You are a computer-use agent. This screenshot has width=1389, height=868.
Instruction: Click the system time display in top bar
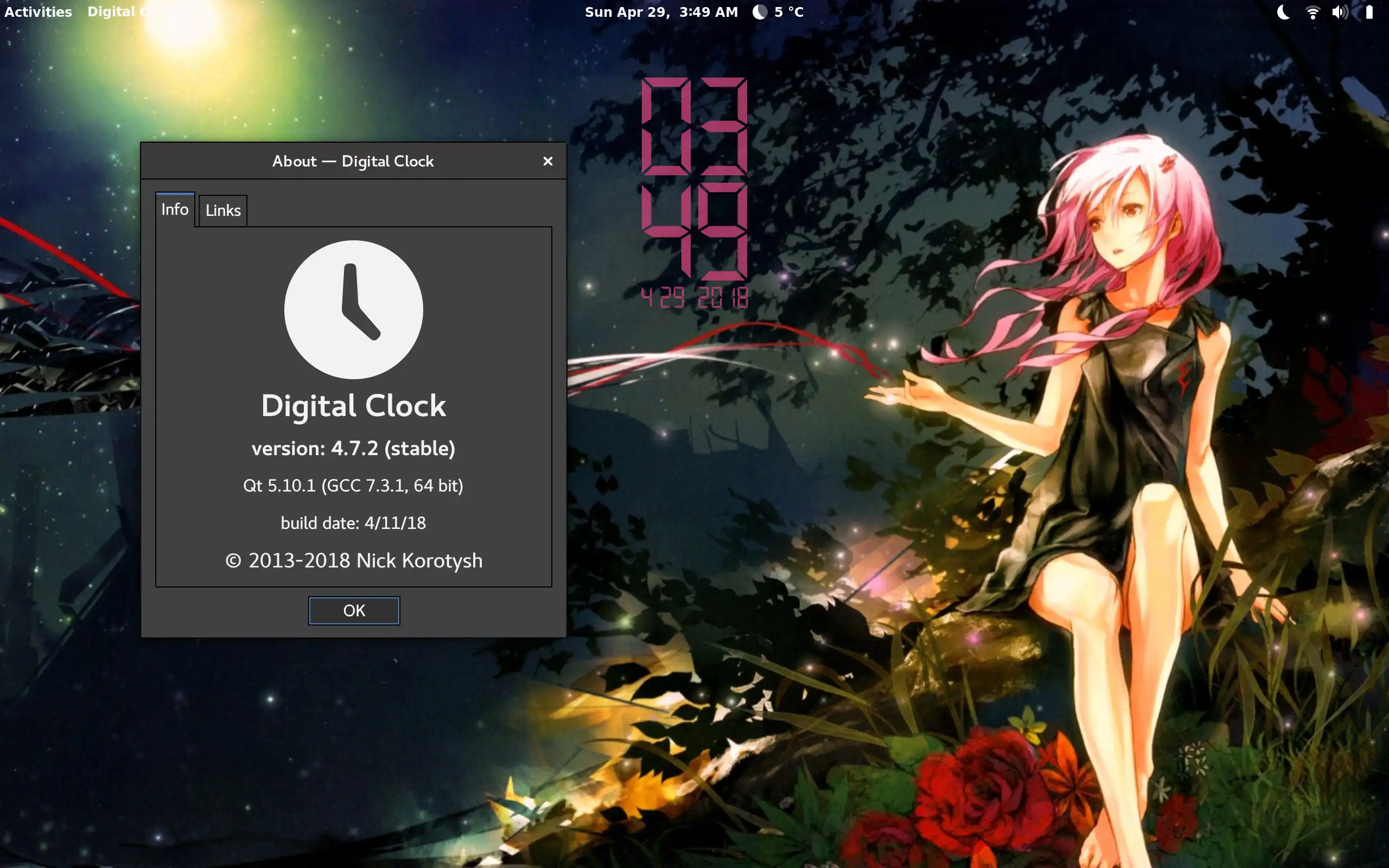click(x=660, y=12)
